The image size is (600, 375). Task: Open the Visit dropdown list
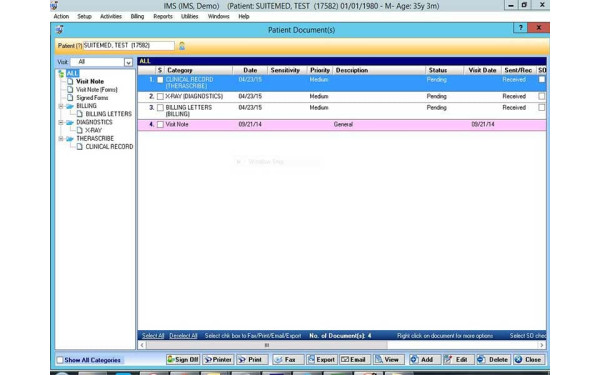click(128, 62)
